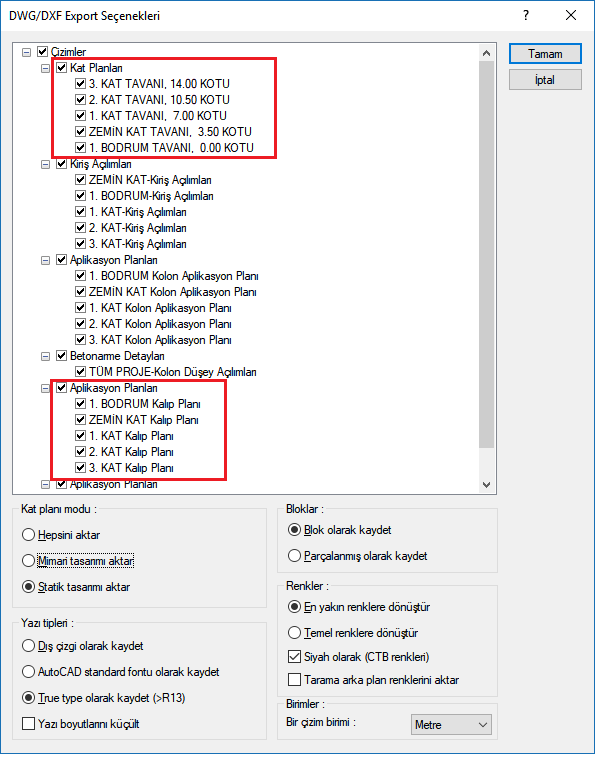Collapse the Çizimler root node
Viewport: 599px width, 757px height.
pos(27,52)
